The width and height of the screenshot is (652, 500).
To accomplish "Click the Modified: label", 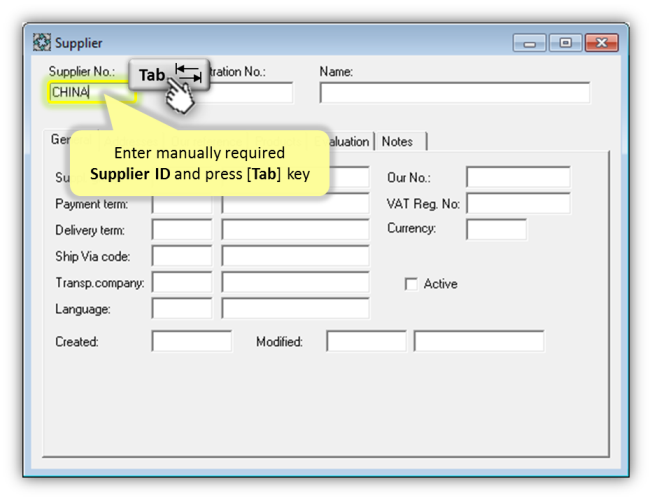I will coord(279,342).
